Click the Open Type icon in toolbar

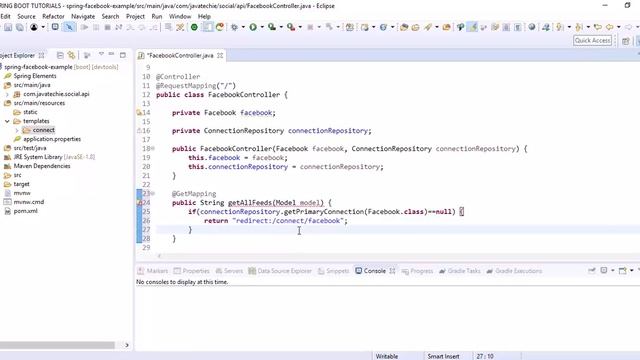pyautogui.click(x=404, y=27)
